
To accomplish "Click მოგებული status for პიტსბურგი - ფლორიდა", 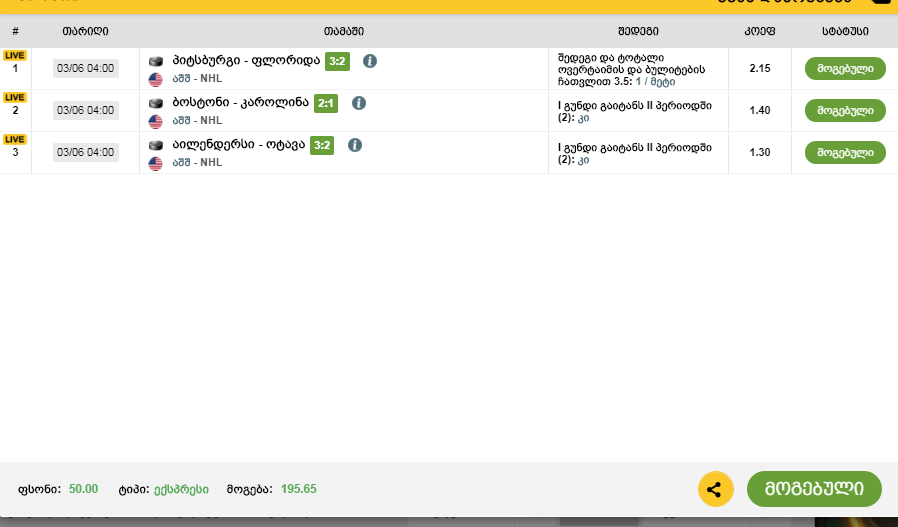I will pyautogui.click(x=845, y=68).
